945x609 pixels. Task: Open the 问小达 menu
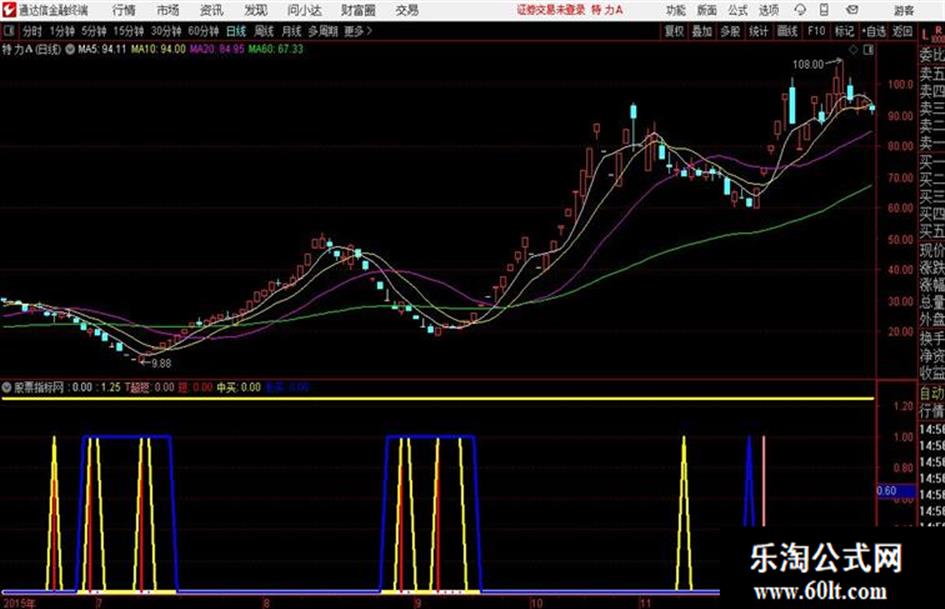click(304, 10)
